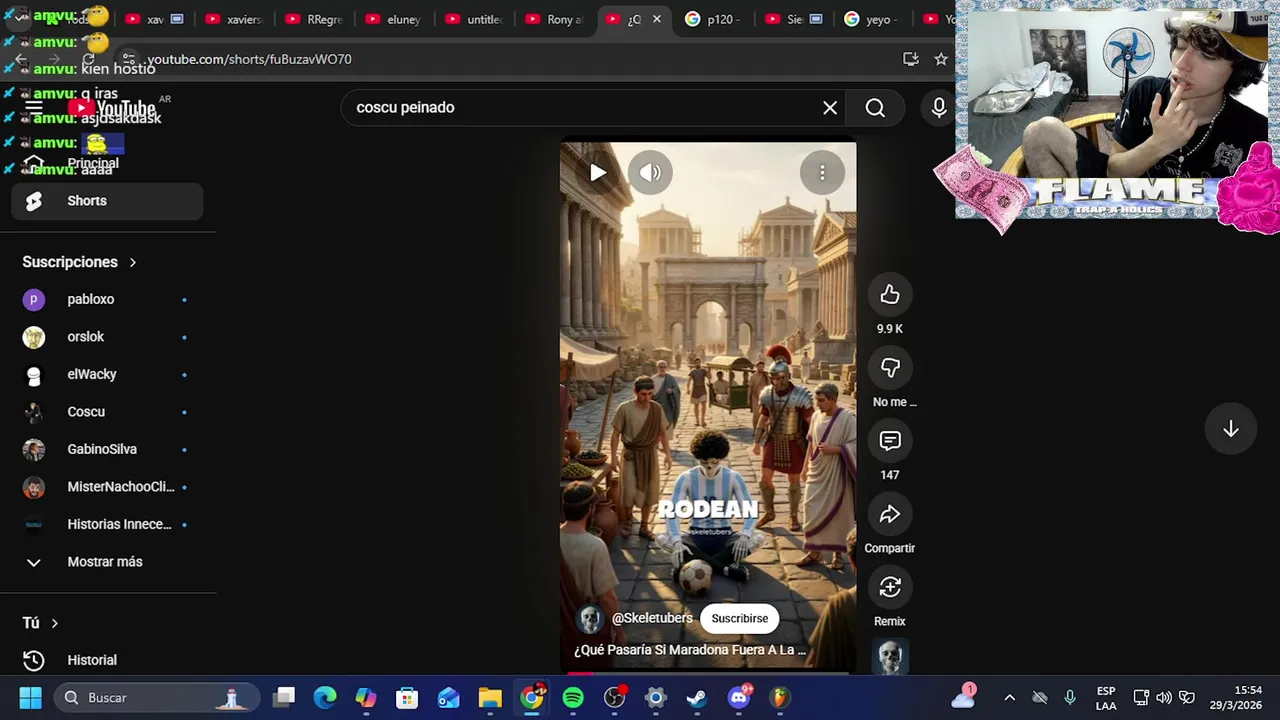
Task: Show hidden system tray icons
Action: point(1009,698)
